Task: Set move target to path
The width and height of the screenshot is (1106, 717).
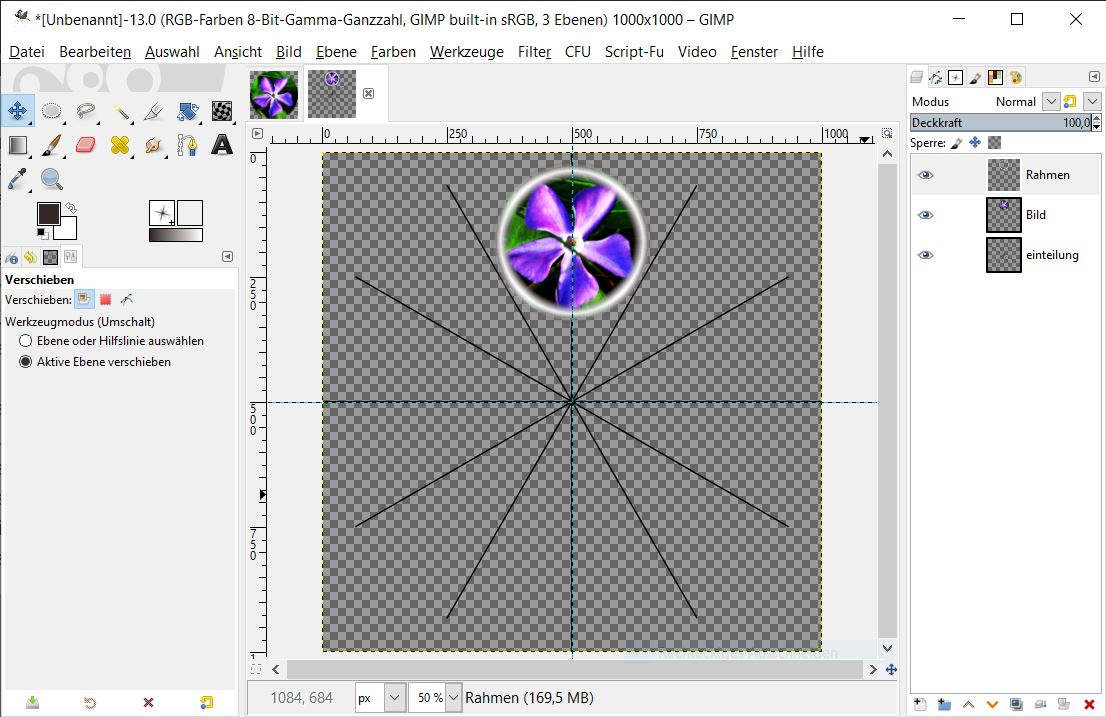Action: point(127,300)
